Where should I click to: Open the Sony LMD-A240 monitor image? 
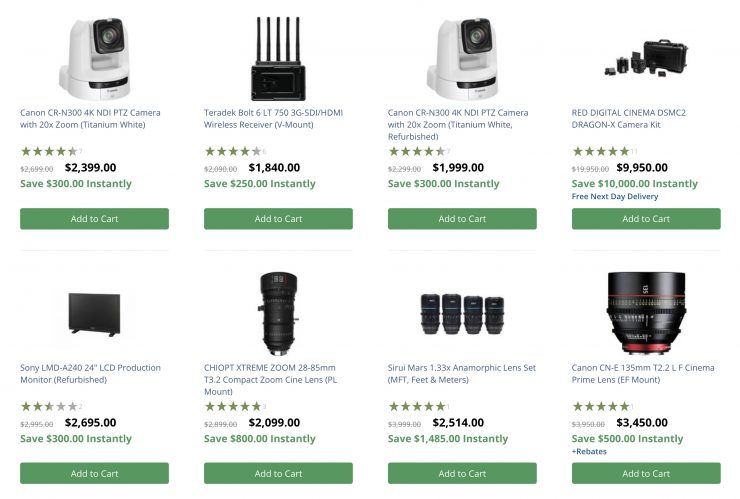coord(94,313)
